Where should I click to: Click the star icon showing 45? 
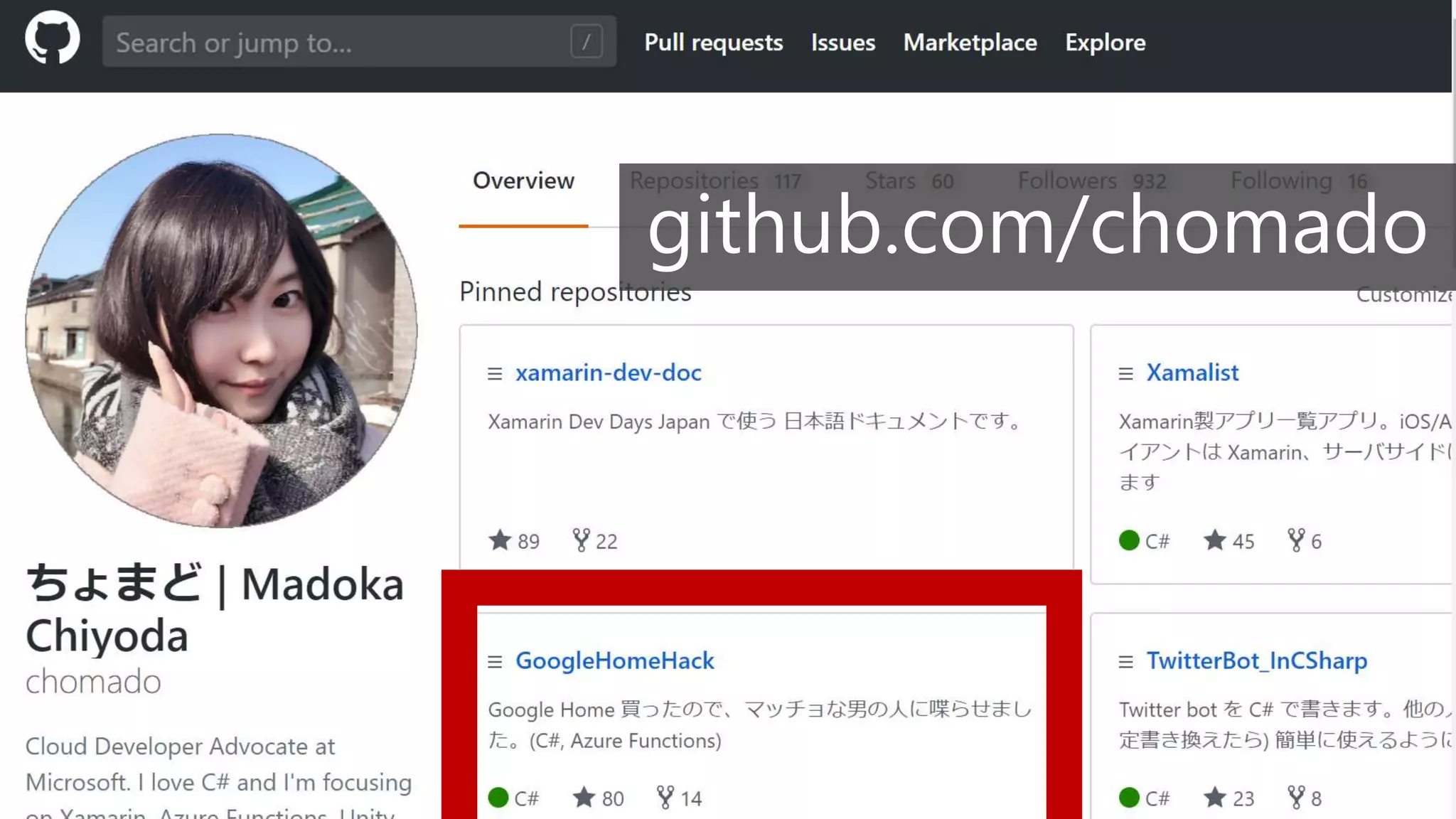click(1214, 540)
